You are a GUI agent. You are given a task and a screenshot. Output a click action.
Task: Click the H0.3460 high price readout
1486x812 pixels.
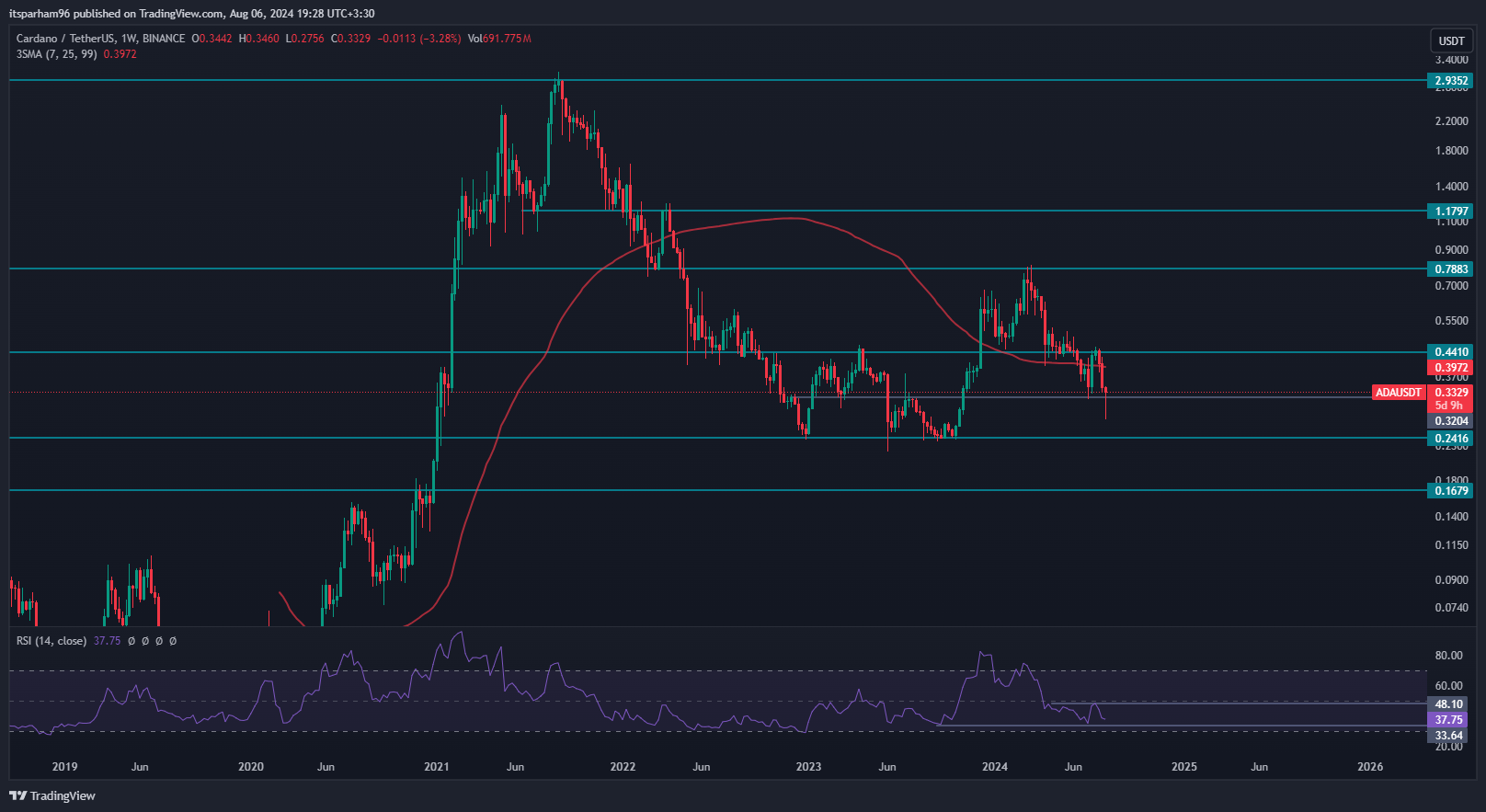[x=258, y=39]
